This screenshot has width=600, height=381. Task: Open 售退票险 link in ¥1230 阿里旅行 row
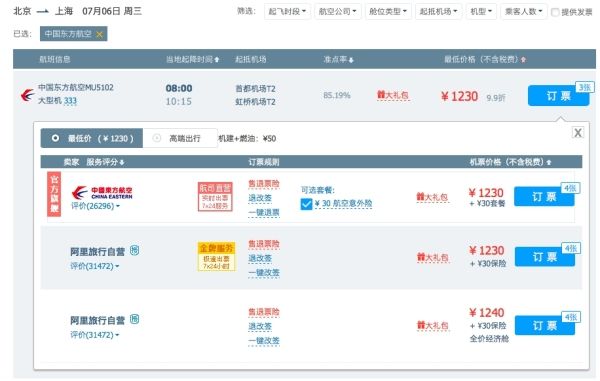[x=264, y=244]
